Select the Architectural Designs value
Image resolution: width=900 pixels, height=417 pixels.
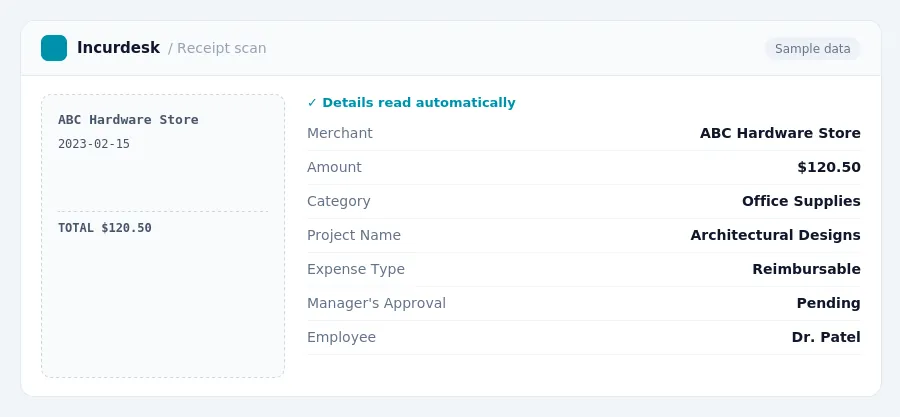(x=775, y=235)
